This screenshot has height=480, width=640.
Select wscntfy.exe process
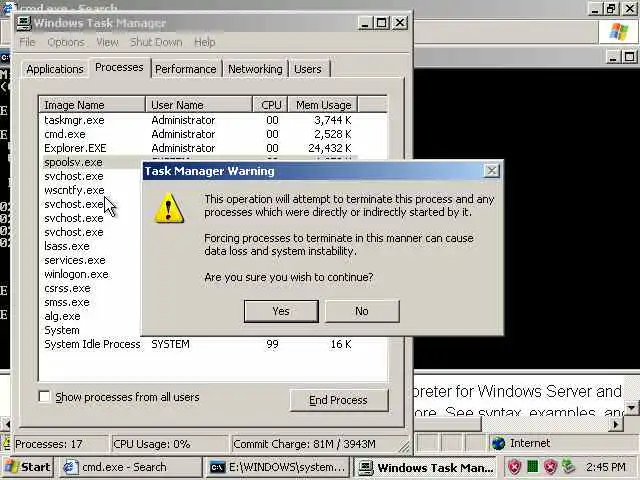[x=74, y=190]
